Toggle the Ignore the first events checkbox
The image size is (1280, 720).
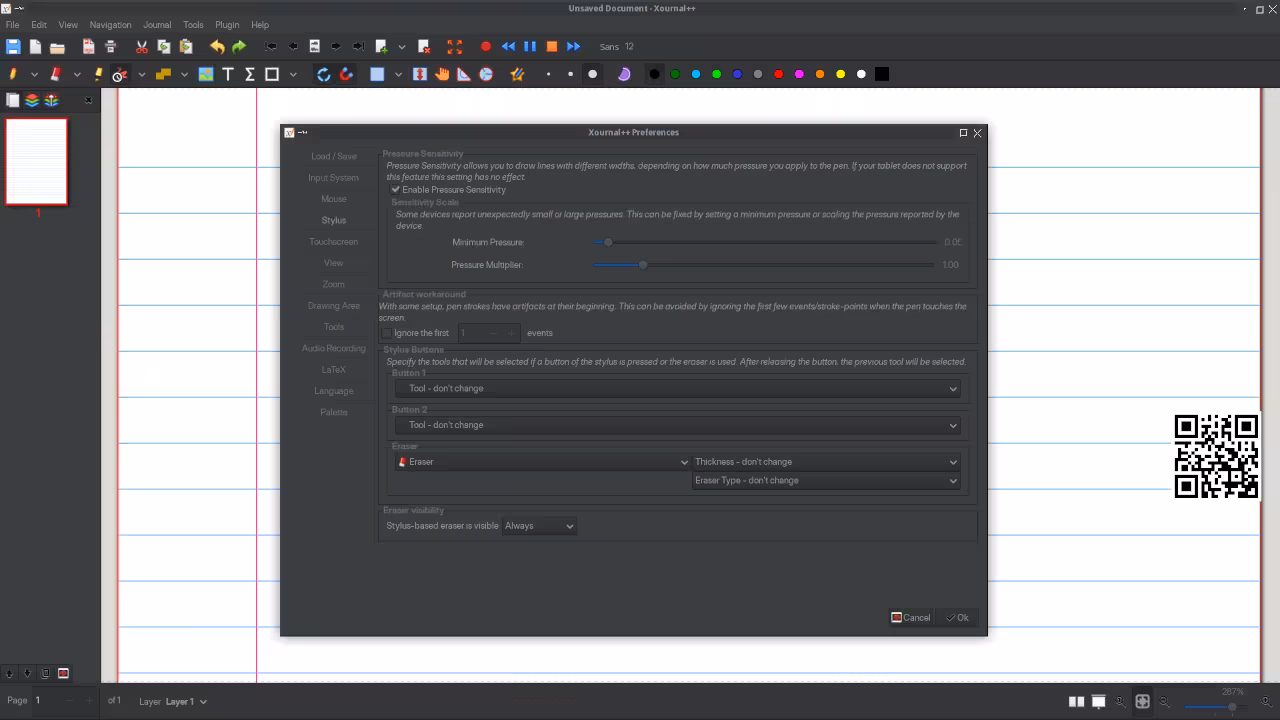[387, 333]
